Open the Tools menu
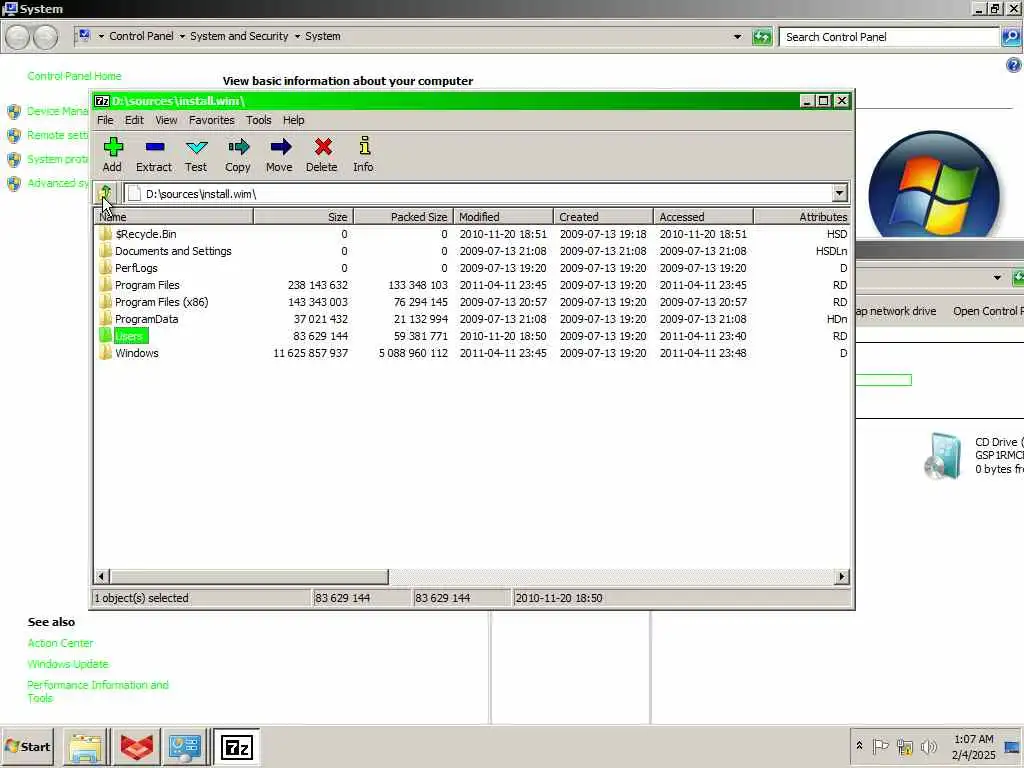Screen dimensions: 1024x768 [x=259, y=120]
